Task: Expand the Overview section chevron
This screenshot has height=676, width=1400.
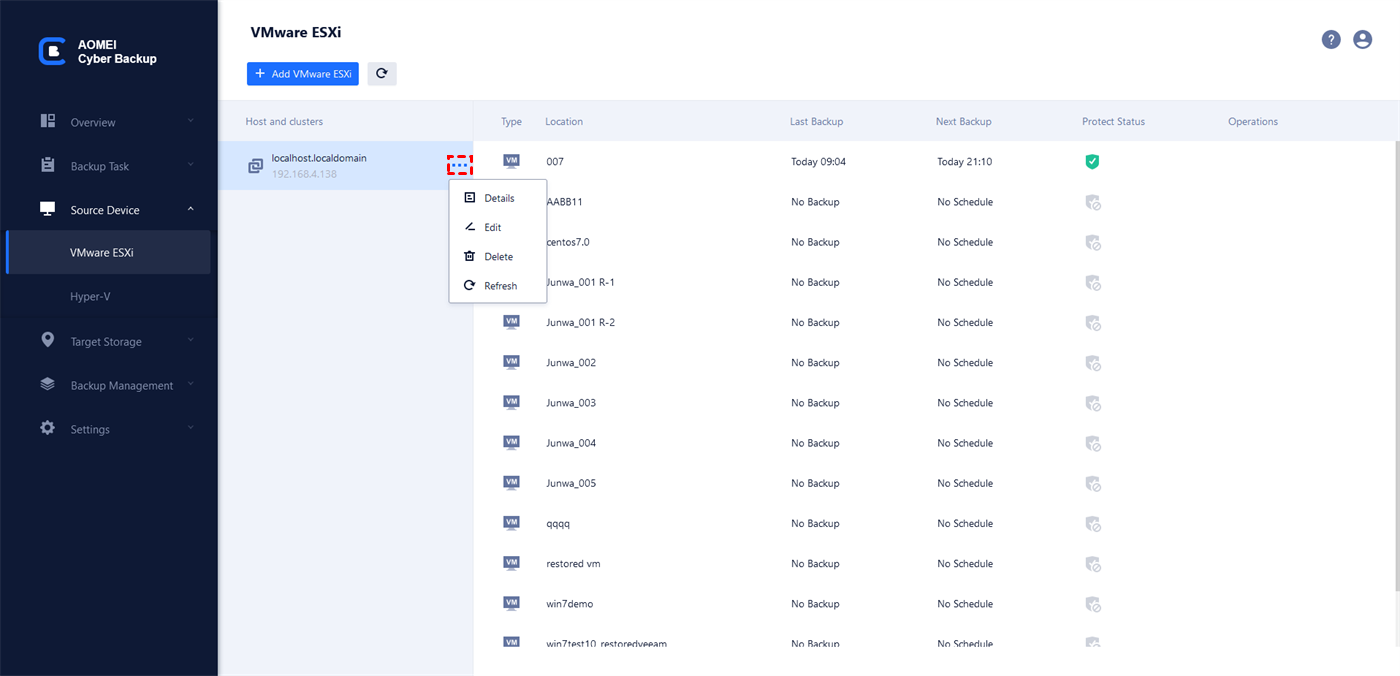Action: (190, 121)
